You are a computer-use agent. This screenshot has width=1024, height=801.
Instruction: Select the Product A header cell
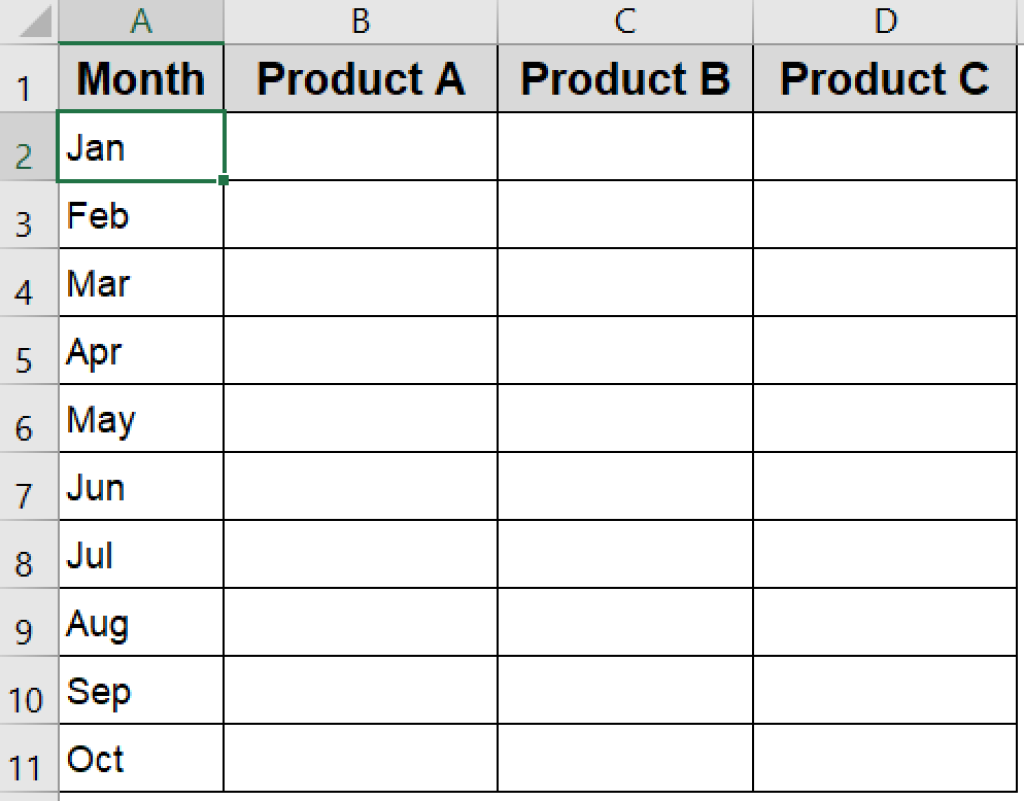coord(360,78)
